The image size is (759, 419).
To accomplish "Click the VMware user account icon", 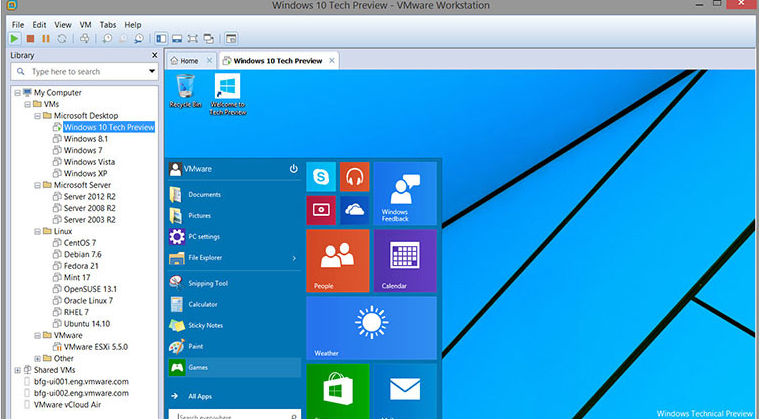I will click(x=175, y=169).
